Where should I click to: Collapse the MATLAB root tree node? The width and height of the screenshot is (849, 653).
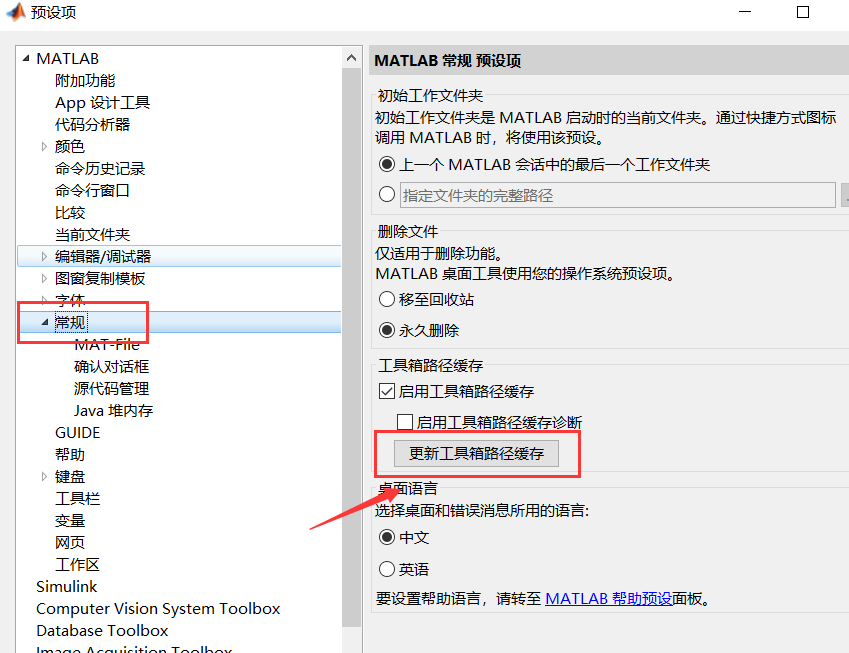pyautogui.click(x=25, y=58)
